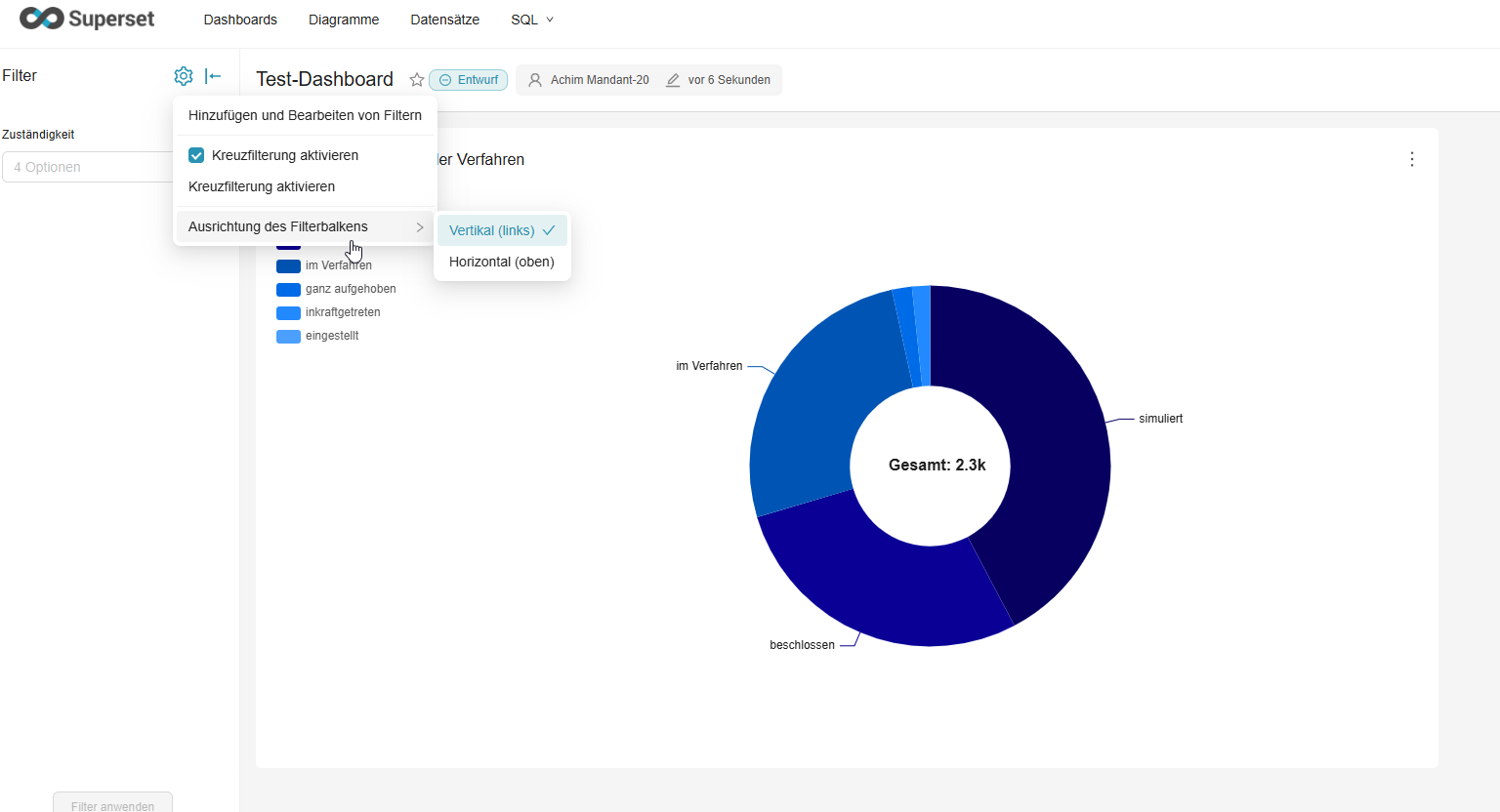Click the Entwurf draft status badge
Screen dimensions: 1500x812
469,80
